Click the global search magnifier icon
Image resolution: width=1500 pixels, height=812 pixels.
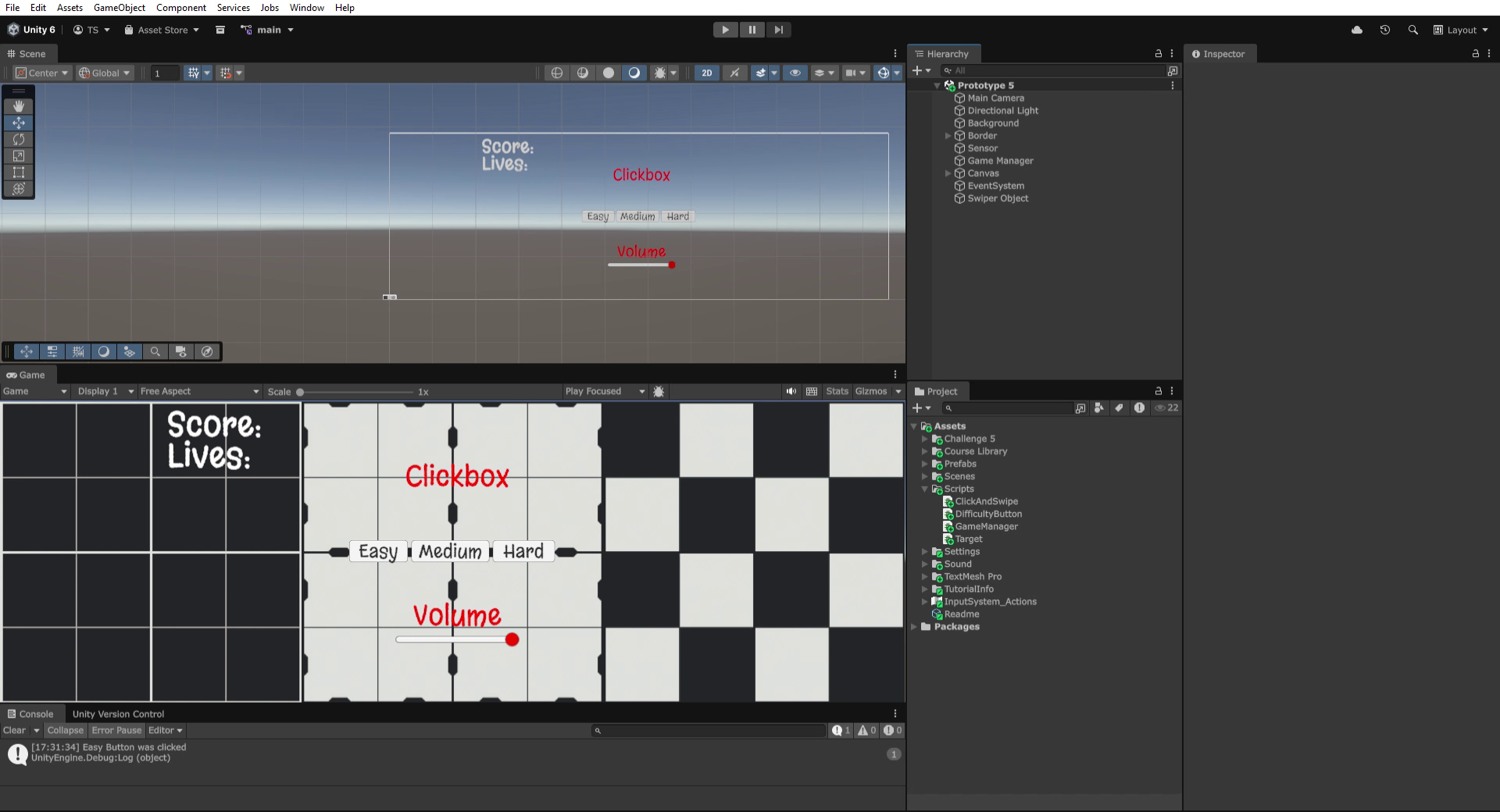(x=1412, y=30)
